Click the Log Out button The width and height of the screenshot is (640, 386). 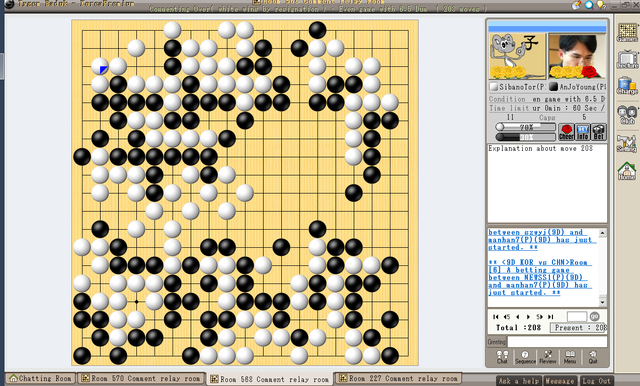pos(596,381)
